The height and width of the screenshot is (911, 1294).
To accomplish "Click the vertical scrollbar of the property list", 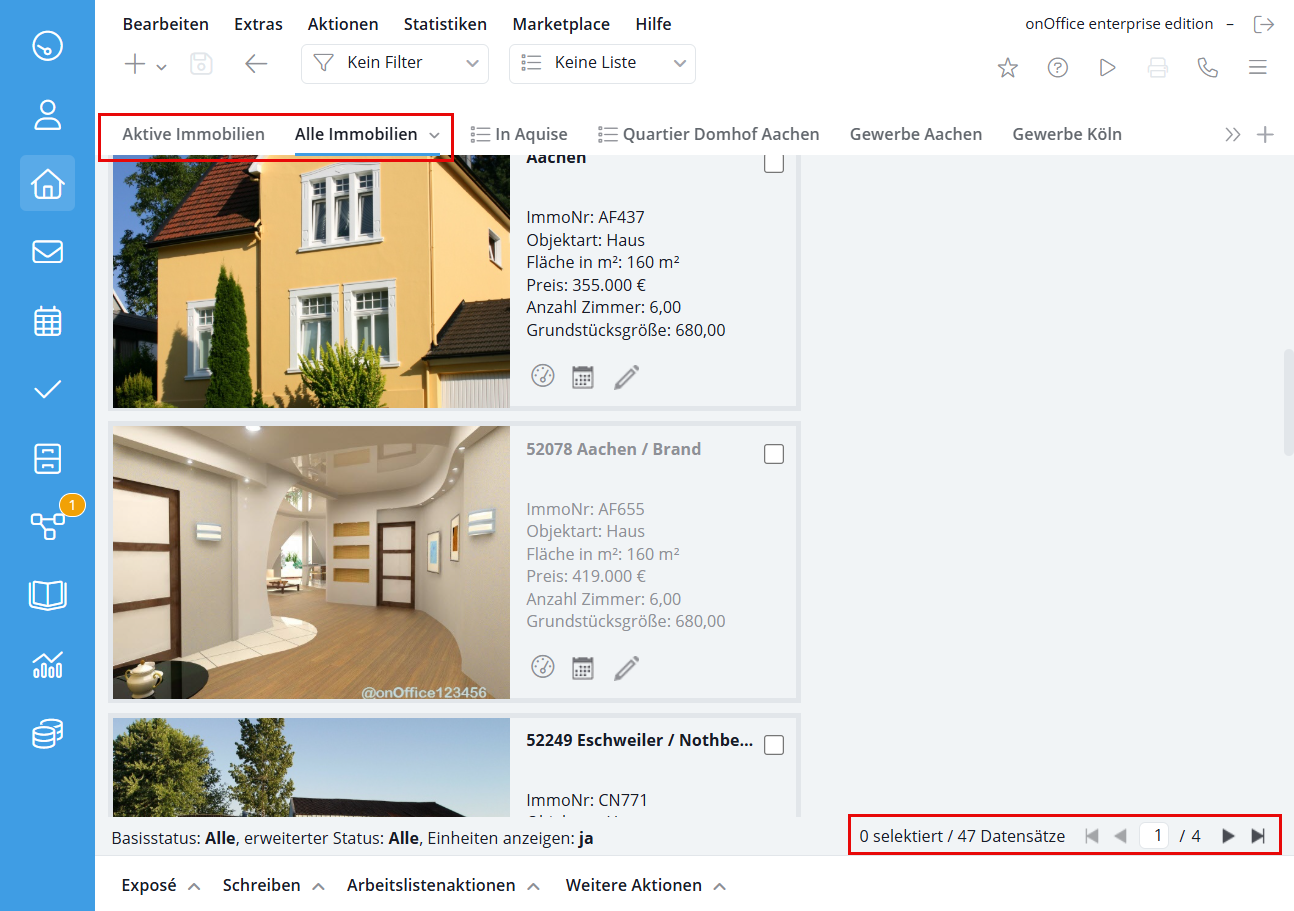I will (x=1288, y=402).
